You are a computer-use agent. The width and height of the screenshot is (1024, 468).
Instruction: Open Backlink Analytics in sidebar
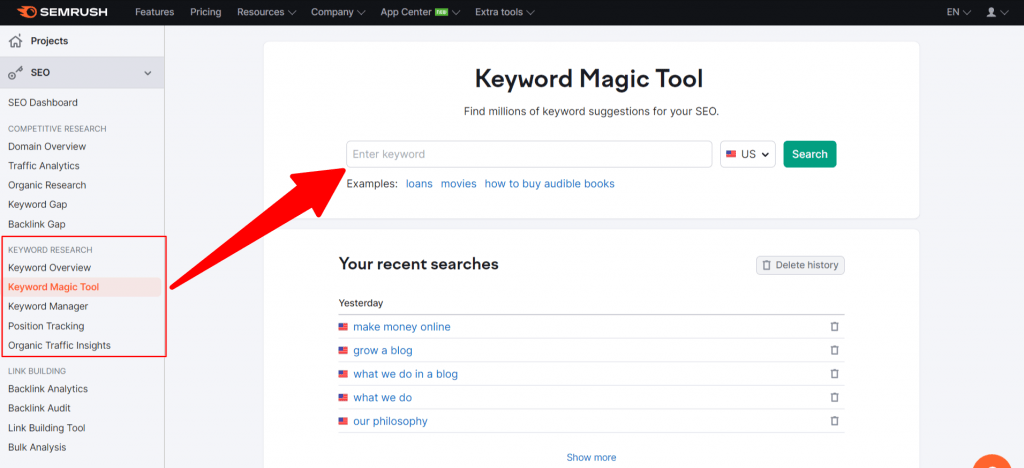tap(48, 389)
